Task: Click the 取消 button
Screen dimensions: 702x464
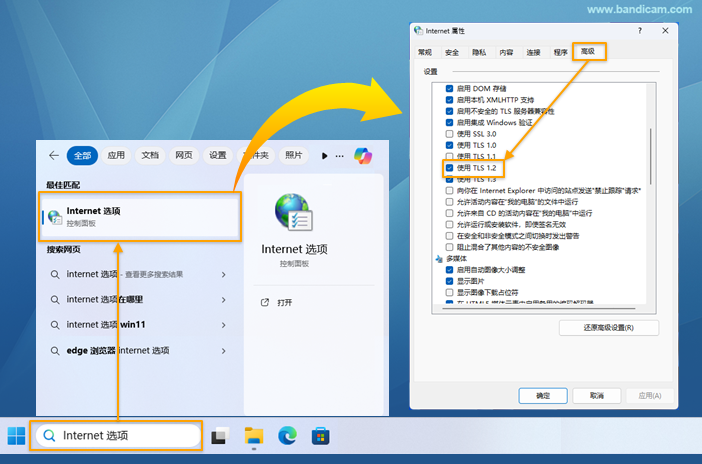Action: point(597,395)
